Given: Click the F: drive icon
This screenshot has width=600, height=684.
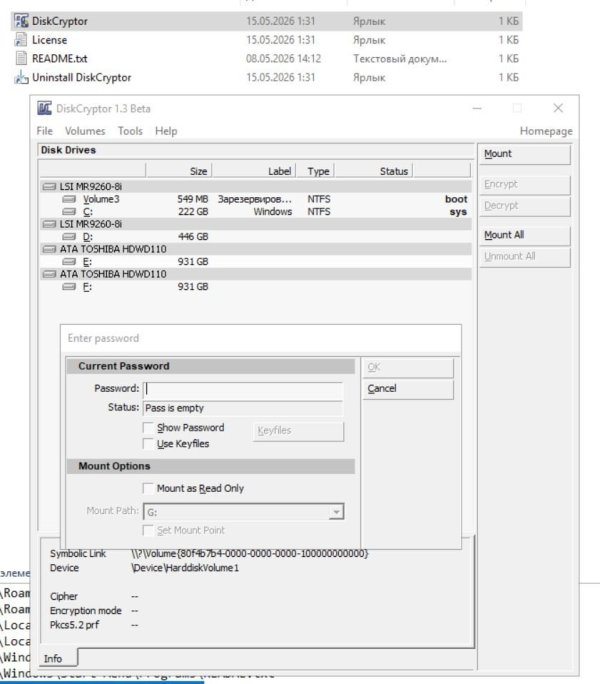Looking at the screenshot, I should (69, 287).
